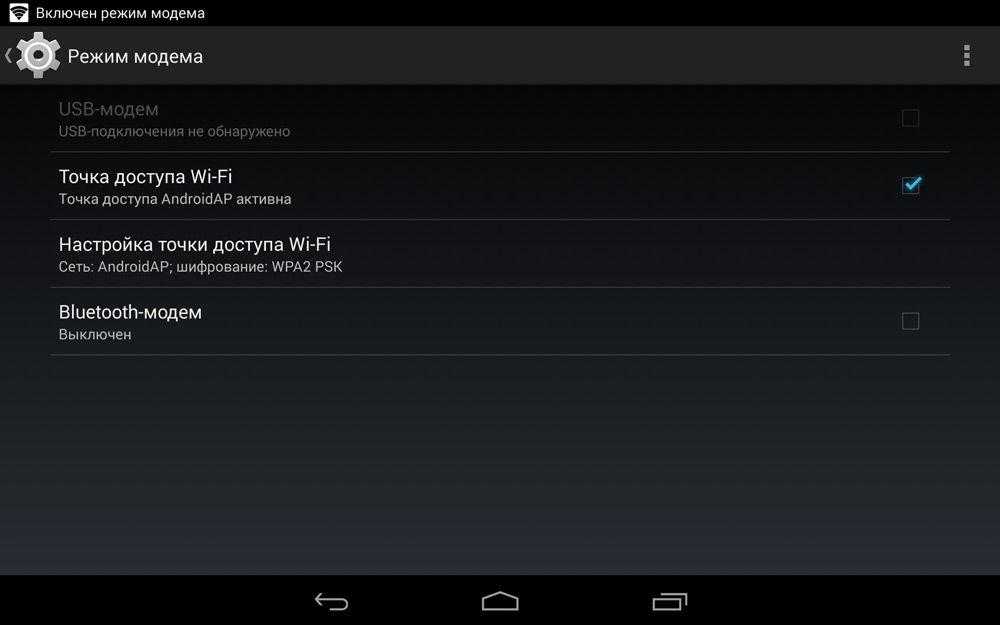Tap 'USB-подключения не обнаружено' message
Screen dimensions: 1000x625
(x=174, y=131)
